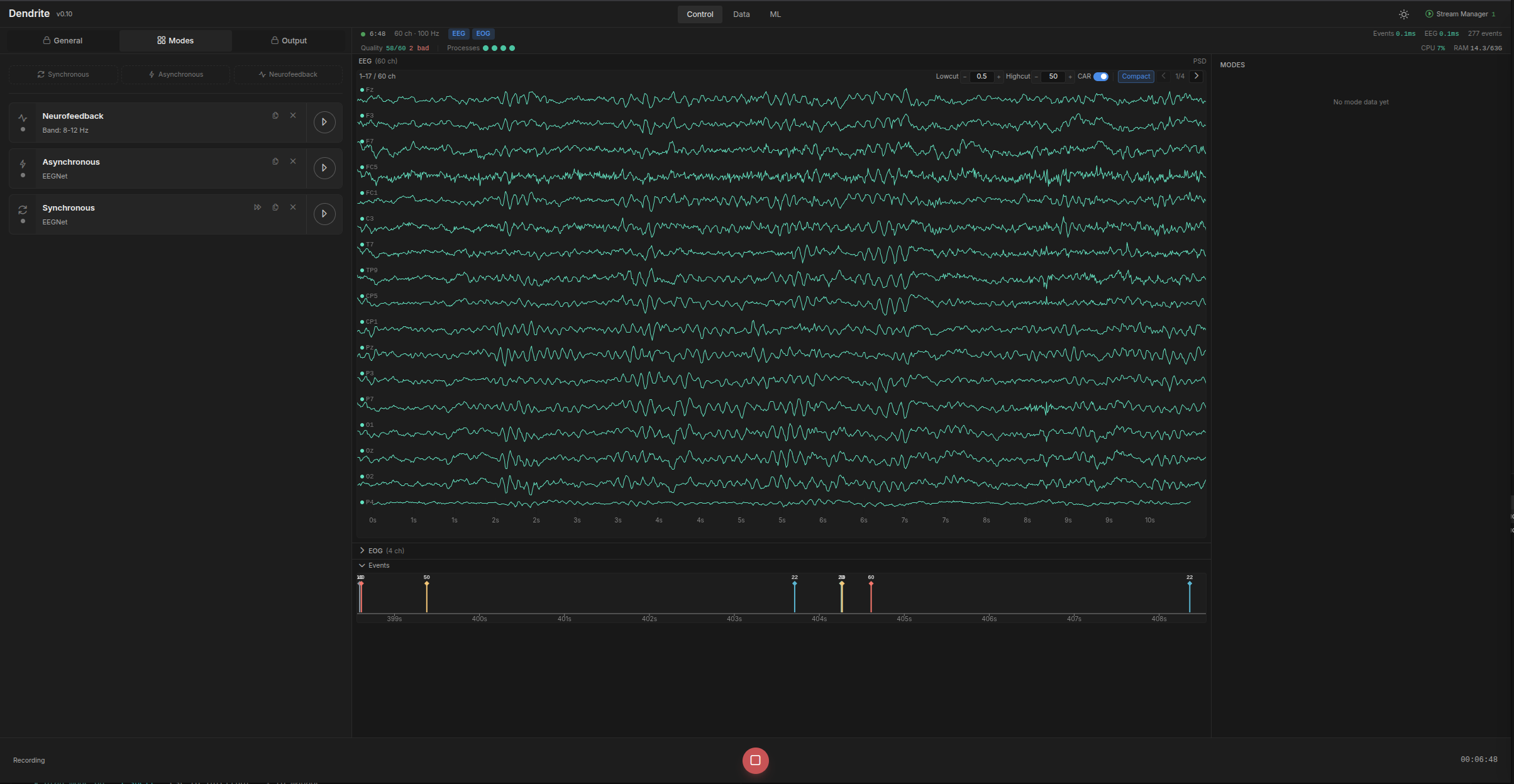Increase the Highcut value
Viewport: 1514px width, 784px height.
1070,77
